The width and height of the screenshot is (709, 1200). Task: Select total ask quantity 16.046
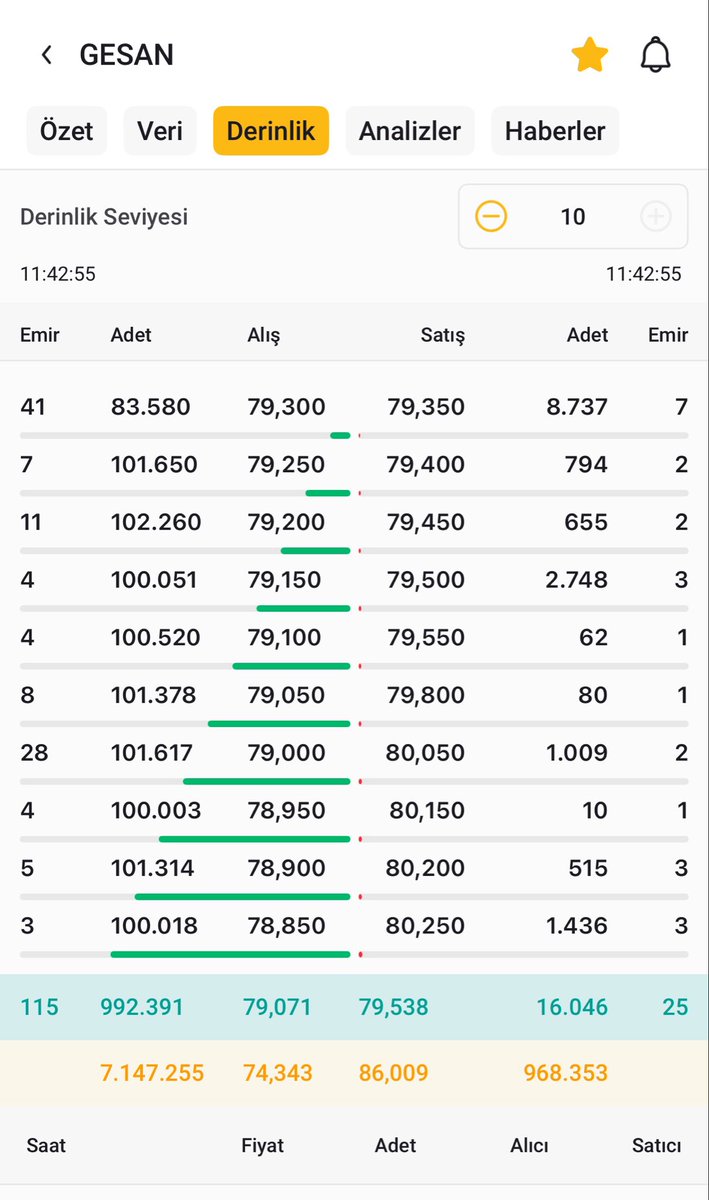(x=573, y=1007)
